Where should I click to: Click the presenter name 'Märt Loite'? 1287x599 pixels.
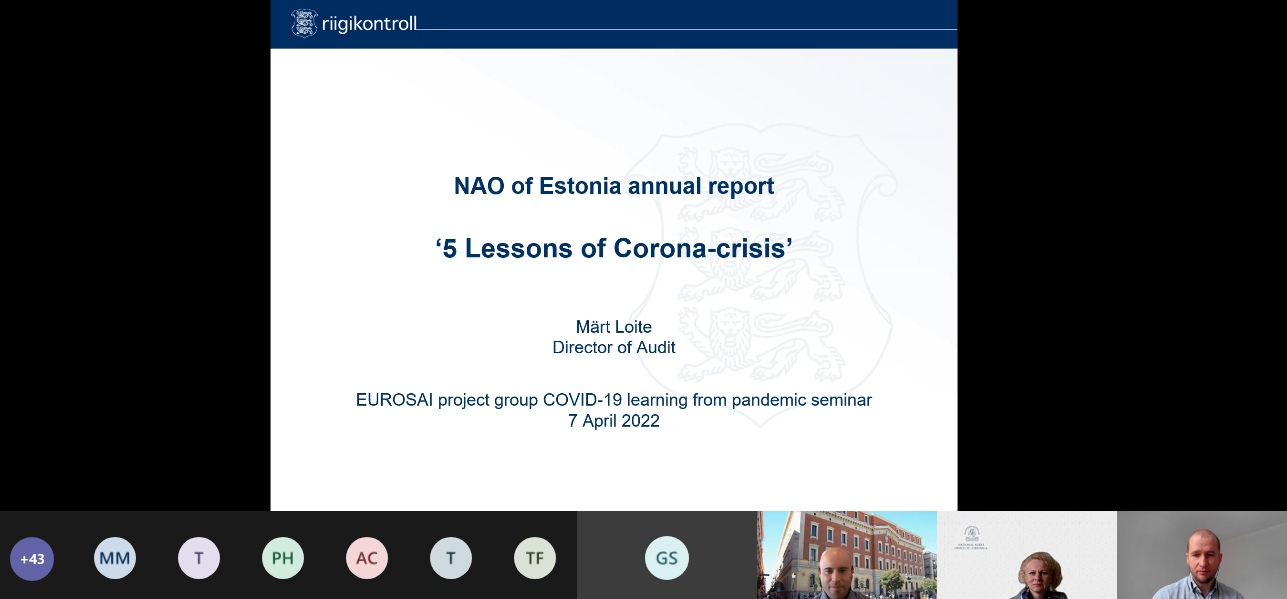(x=614, y=327)
